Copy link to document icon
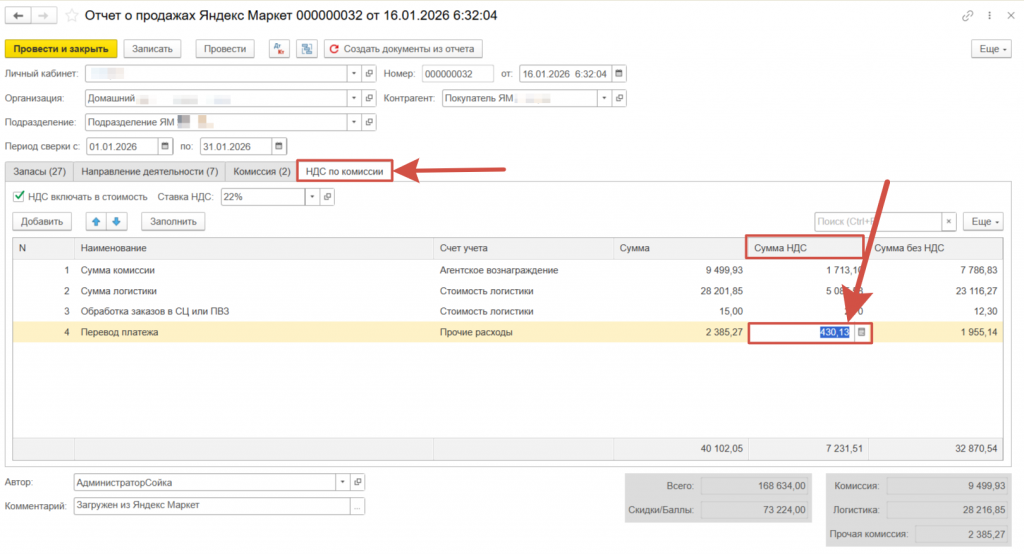 967,16
